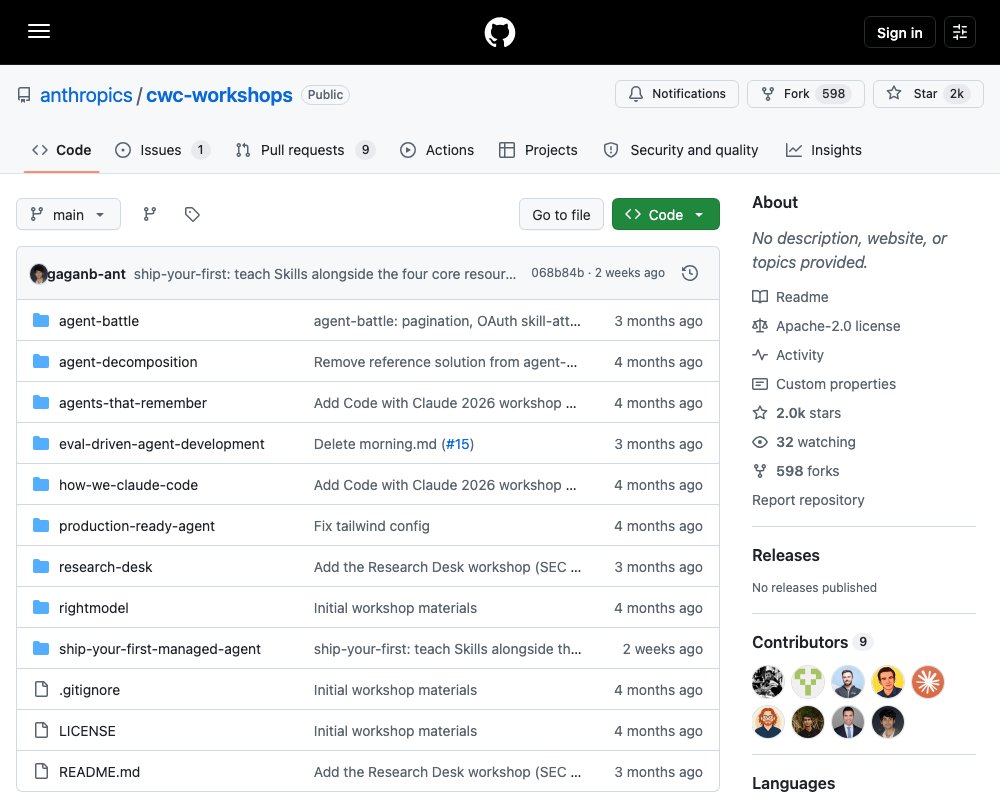Viewport: 1000px width, 800px height.
Task: Open the Releases heading link
Action: 786,555
